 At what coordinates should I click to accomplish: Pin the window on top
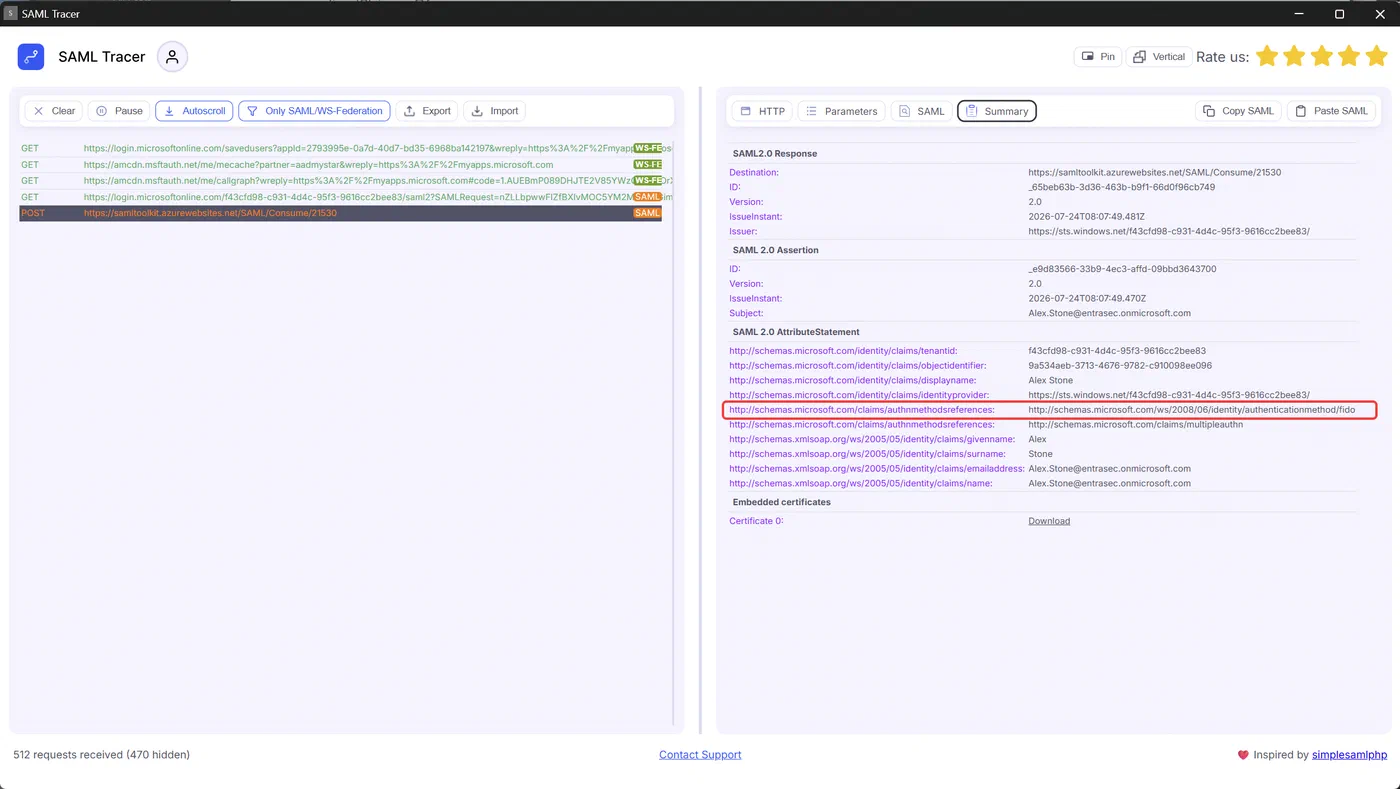(x=1098, y=57)
